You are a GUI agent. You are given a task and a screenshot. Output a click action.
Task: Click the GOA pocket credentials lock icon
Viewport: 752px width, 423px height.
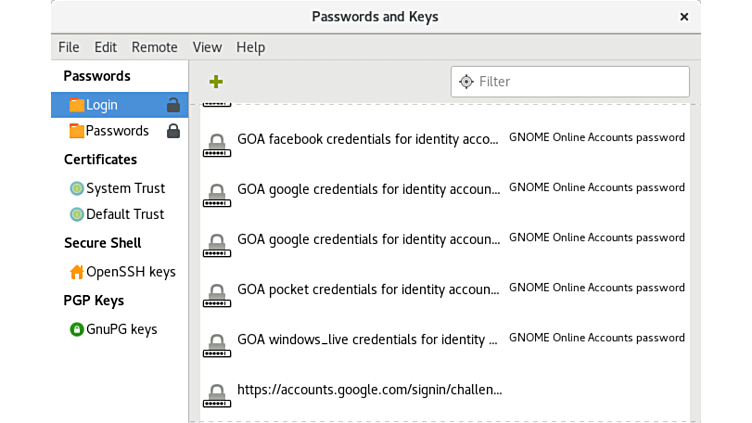click(x=215, y=294)
